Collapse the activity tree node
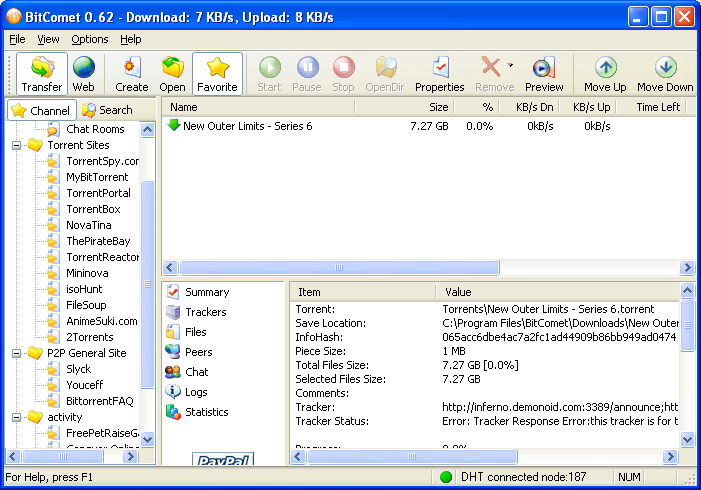Screen dimensions: 701x490 coord(17,417)
